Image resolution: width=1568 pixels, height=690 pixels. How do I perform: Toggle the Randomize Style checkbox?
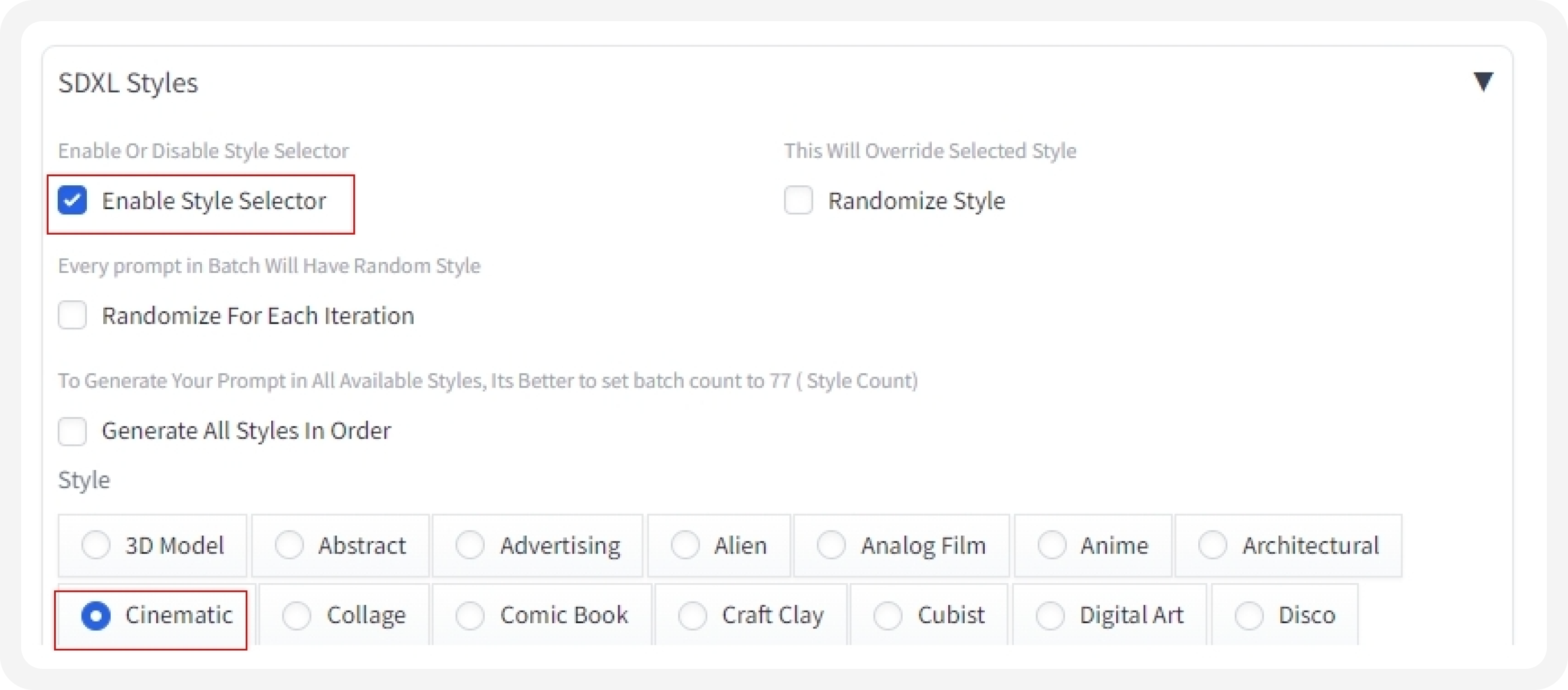click(800, 200)
